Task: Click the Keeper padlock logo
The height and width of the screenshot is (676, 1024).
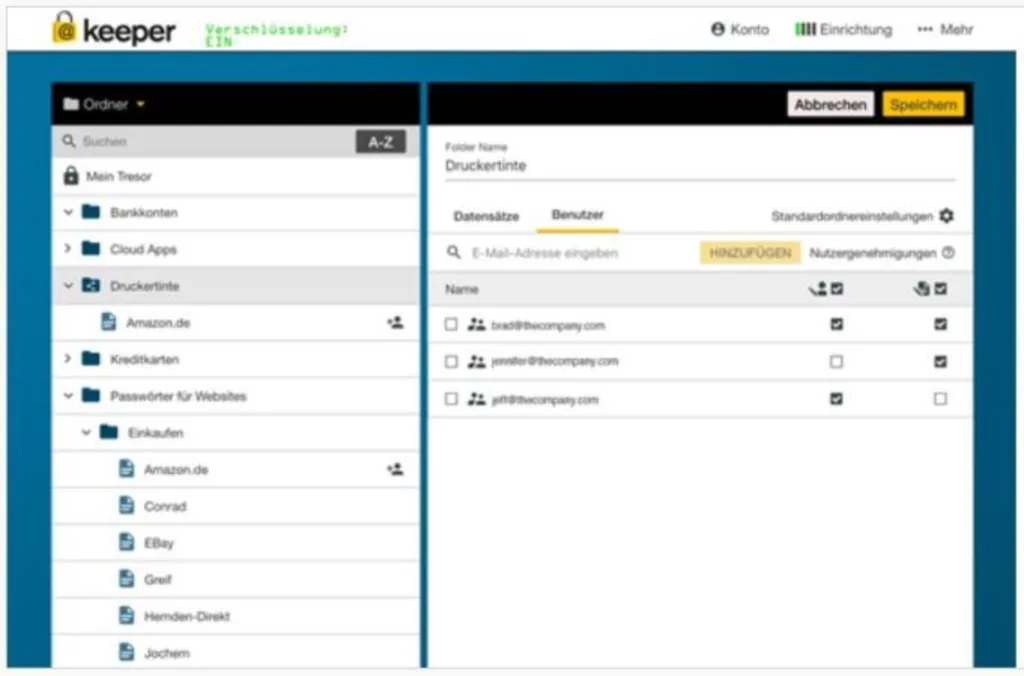Action: [x=64, y=28]
